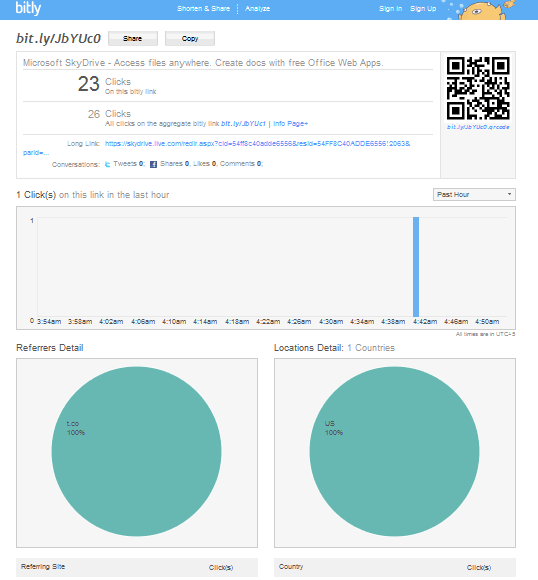Click the Twitter bird icon
538x580 pixels.
tap(107, 164)
